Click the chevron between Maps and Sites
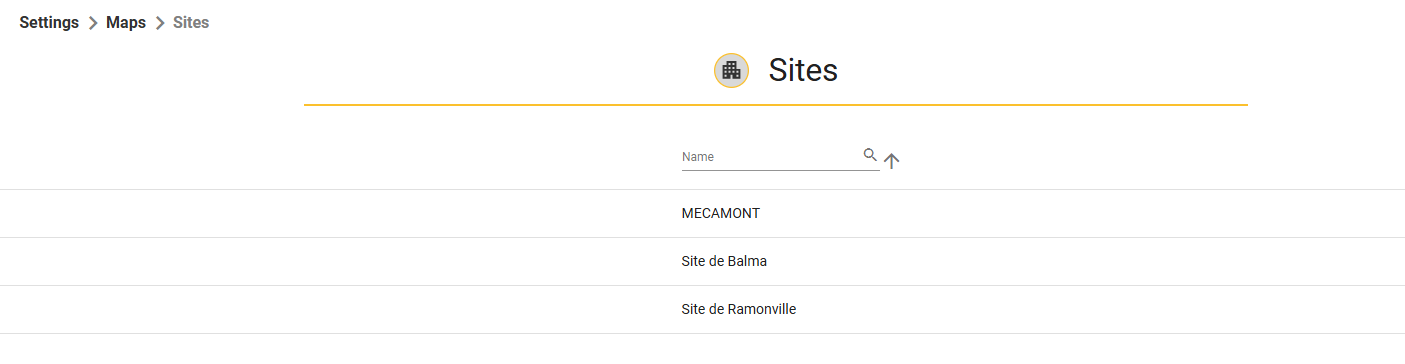1405x364 pixels. click(160, 23)
